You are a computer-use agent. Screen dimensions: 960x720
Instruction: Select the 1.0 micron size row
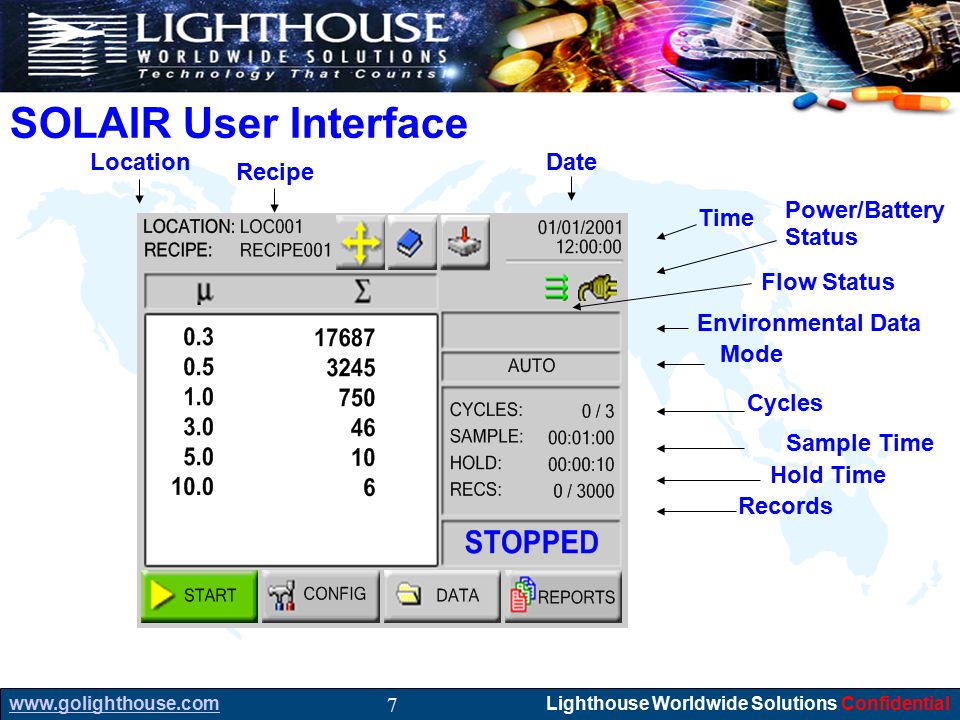tap(291, 397)
